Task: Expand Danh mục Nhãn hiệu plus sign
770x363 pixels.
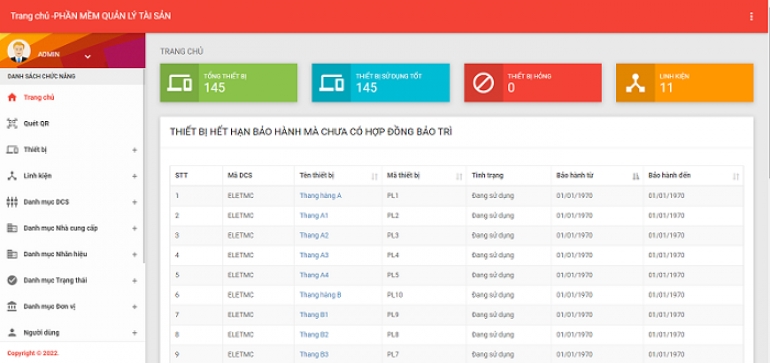Action: point(135,254)
